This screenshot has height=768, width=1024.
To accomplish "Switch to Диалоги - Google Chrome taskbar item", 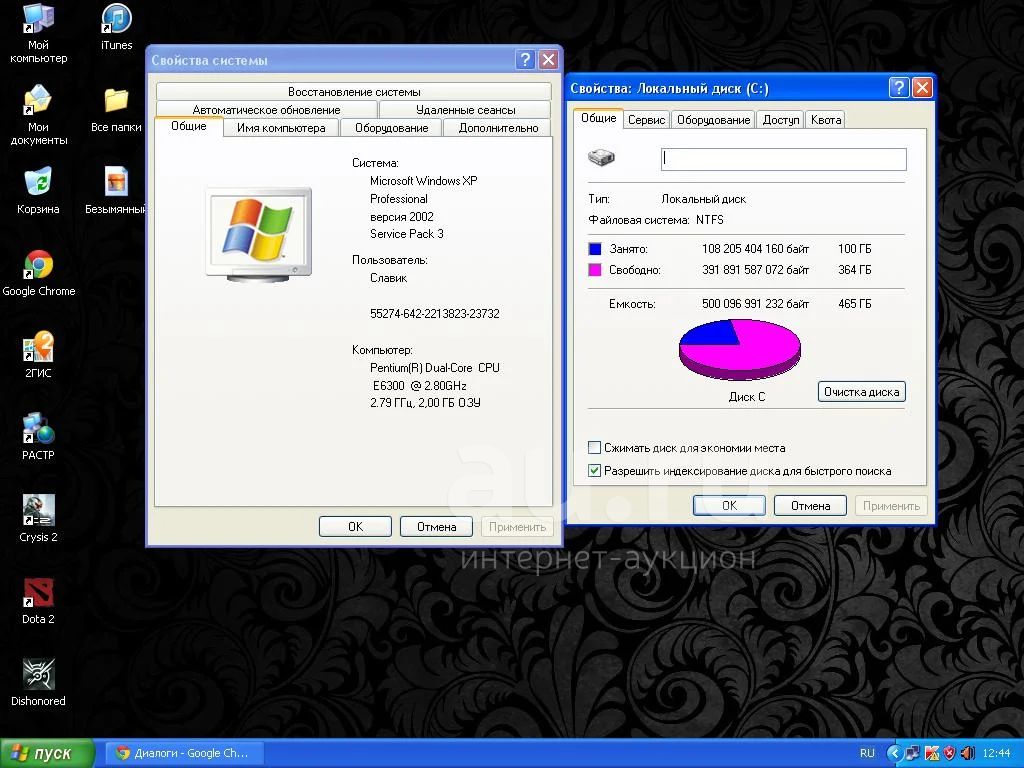I will (185, 753).
